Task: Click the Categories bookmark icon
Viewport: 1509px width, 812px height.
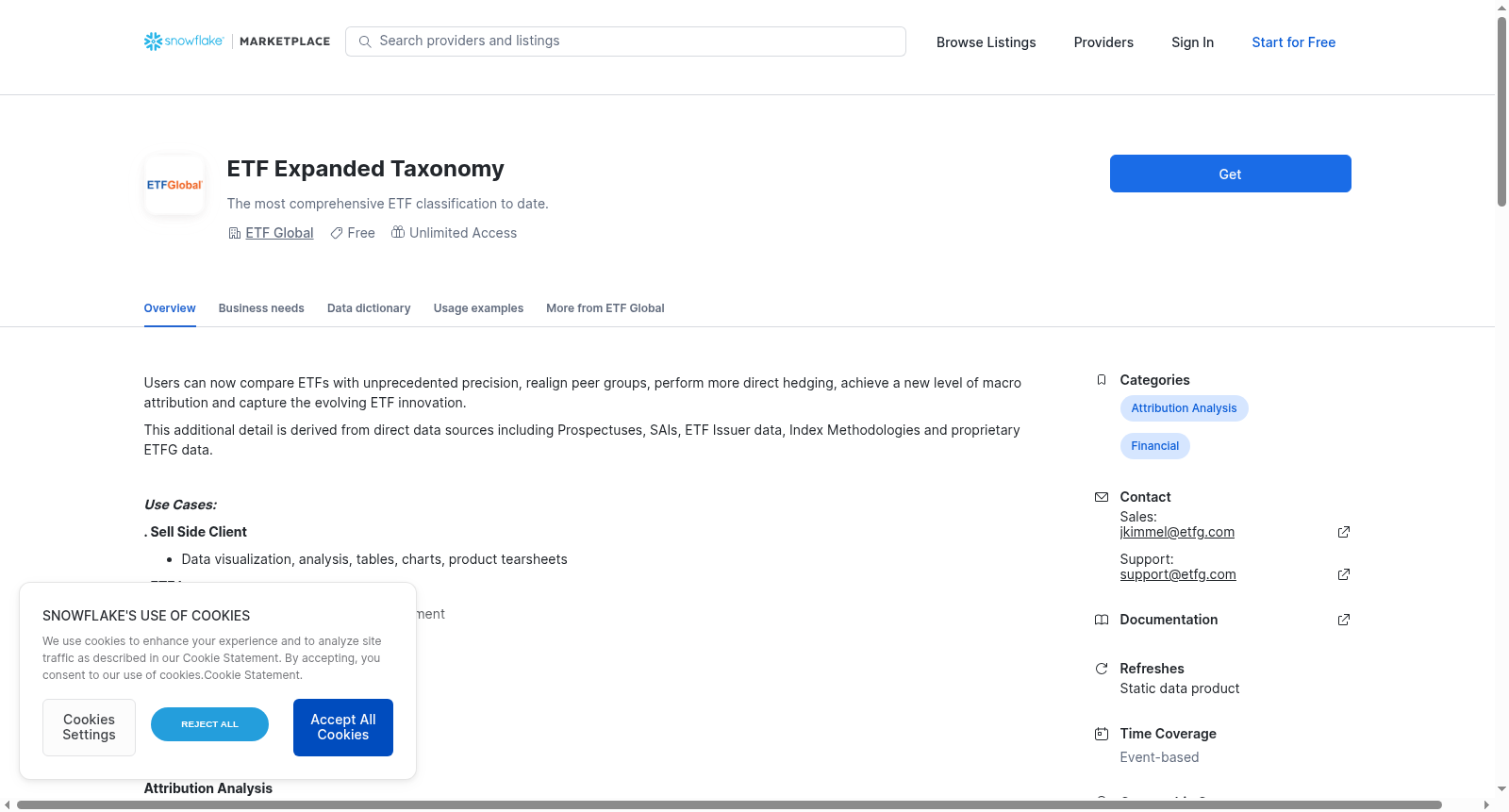Action: click(1102, 380)
